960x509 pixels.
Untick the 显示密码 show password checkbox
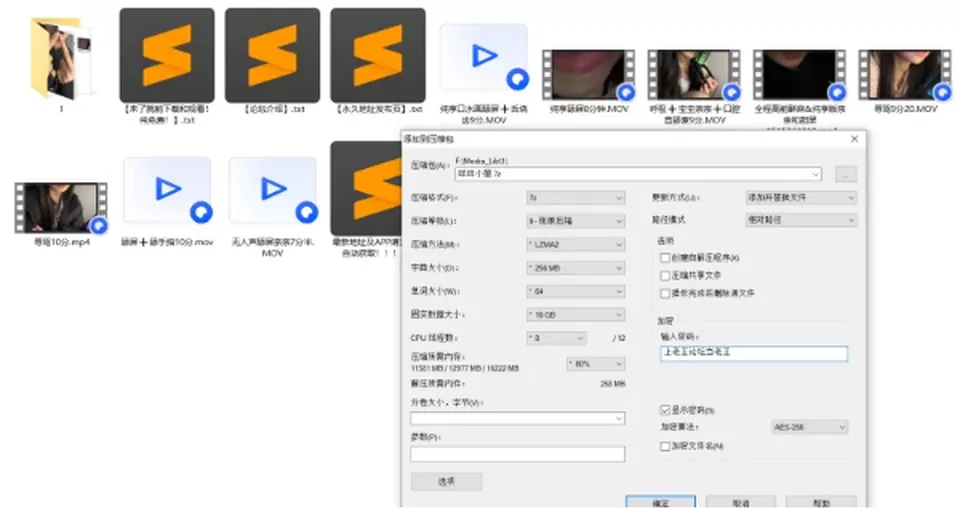(x=665, y=410)
